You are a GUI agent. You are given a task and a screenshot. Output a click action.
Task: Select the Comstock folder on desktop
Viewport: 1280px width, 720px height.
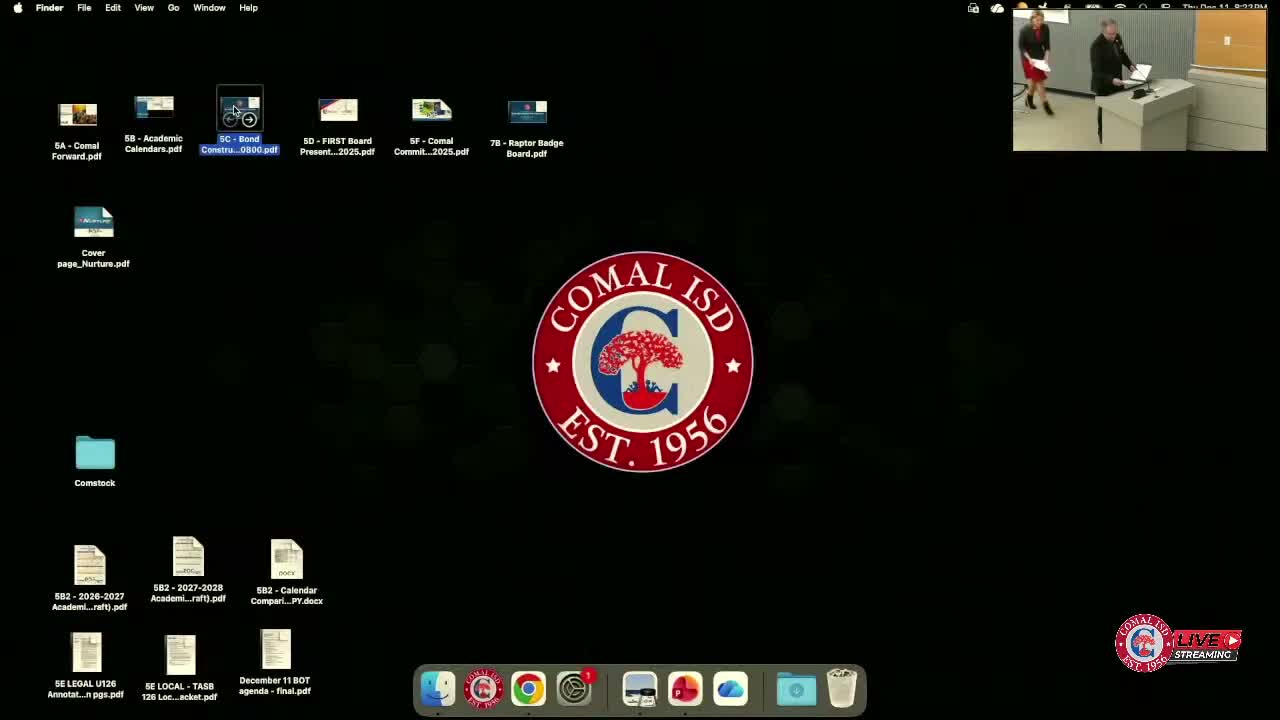pyautogui.click(x=95, y=454)
